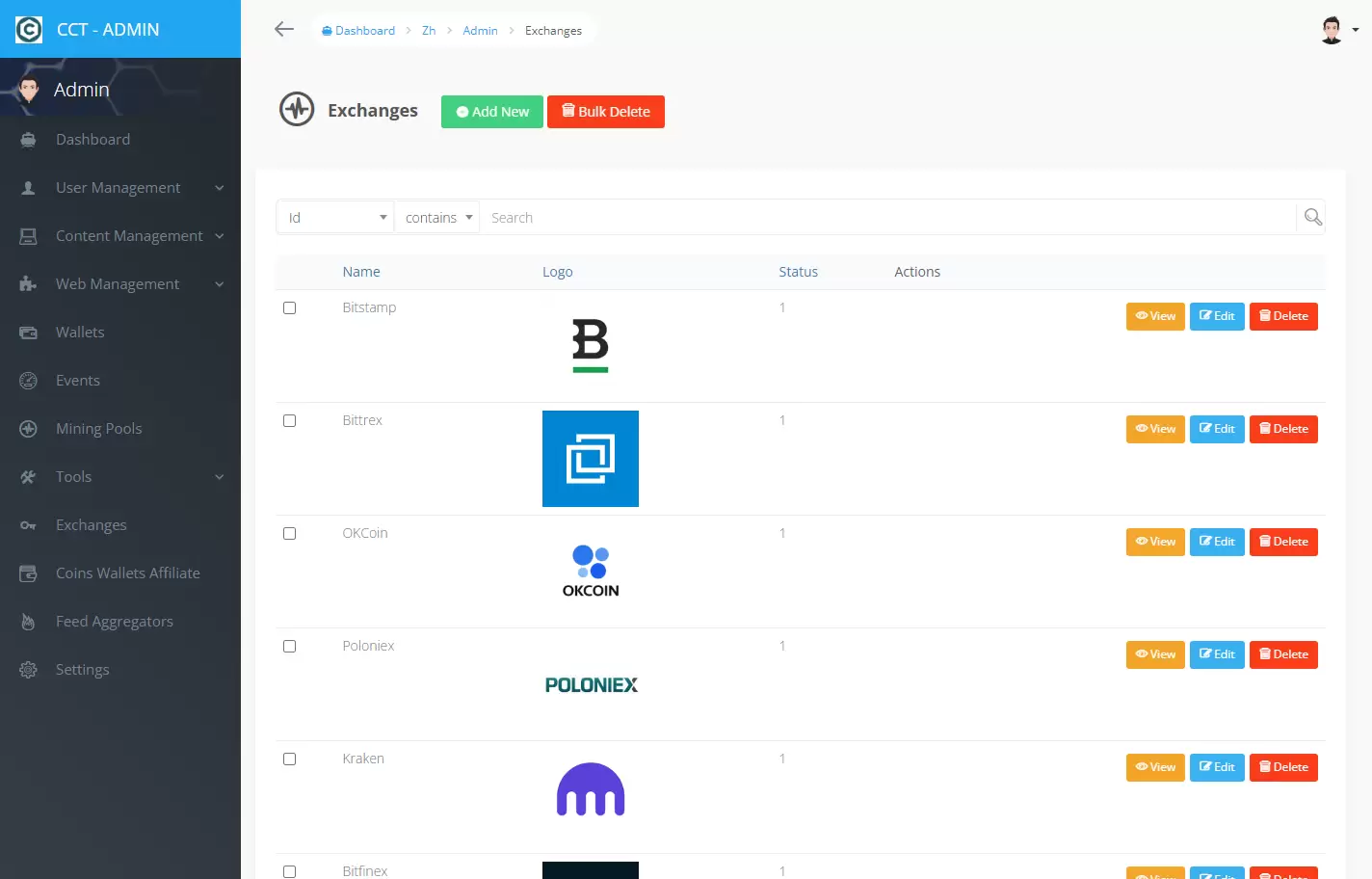Click the user avatar at top right
The width and height of the screenshot is (1372, 879).
click(1332, 30)
